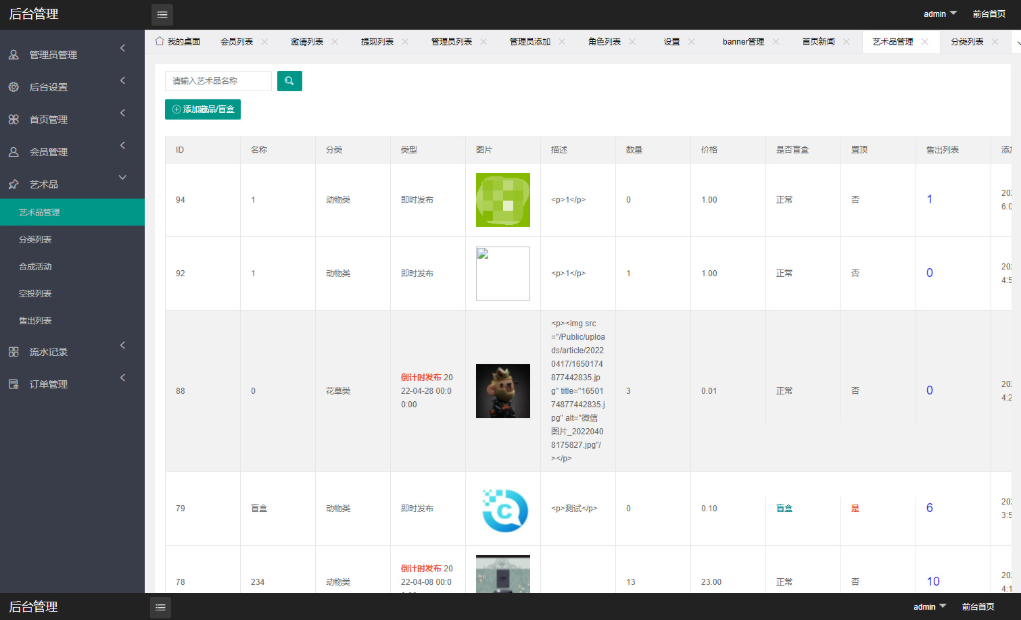Focus the artwork name search input
This screenshot has height=620, width=1021.
[x=218, y=81]
